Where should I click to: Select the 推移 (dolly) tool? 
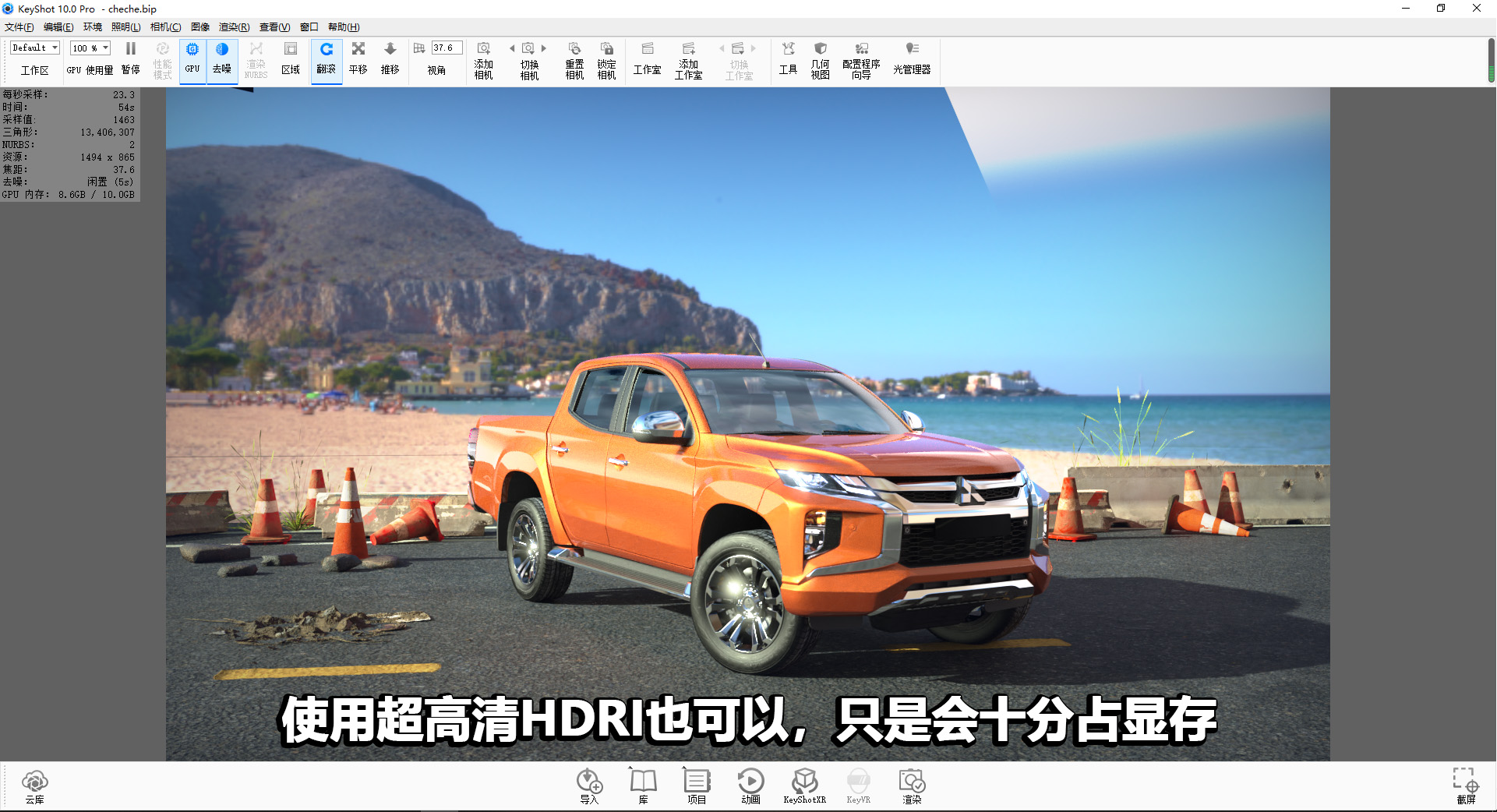point(390,58)
